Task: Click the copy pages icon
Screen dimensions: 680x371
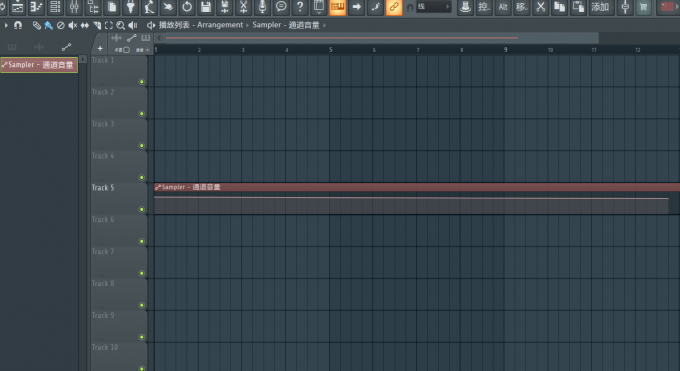Action: [x=559, y=7]
